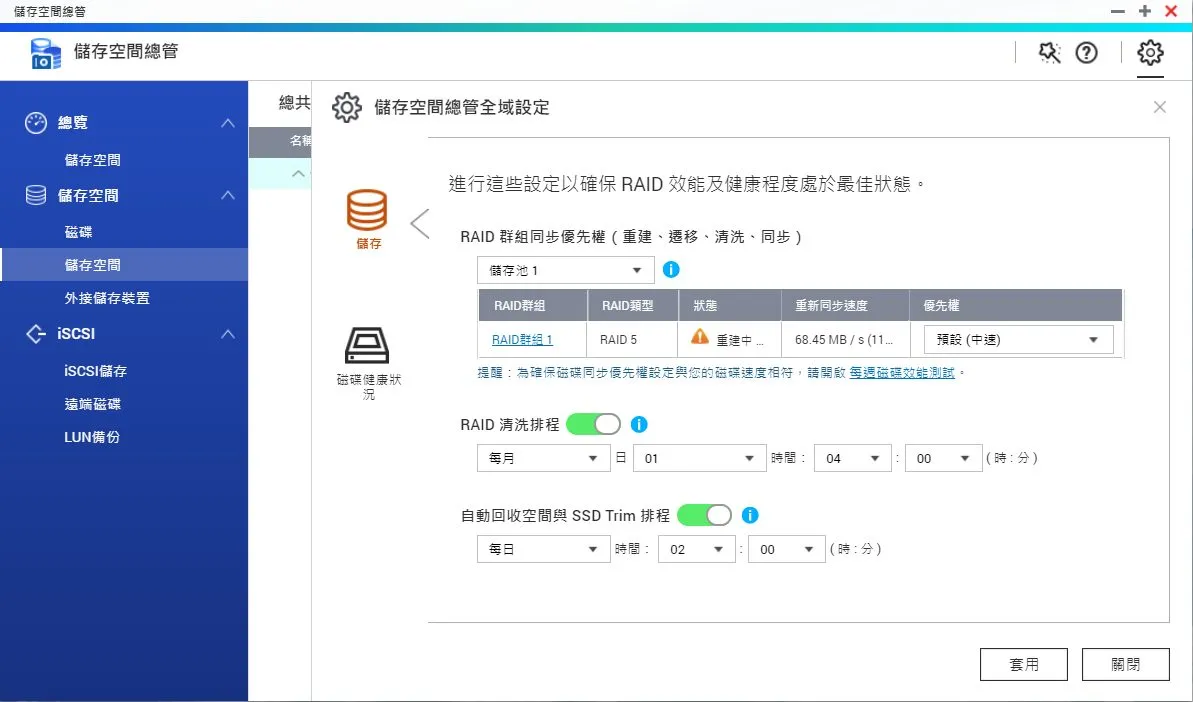Click info icon beside 儲存池 1 dropdown
Screen dimensions: 1193x702
point(671,269)
